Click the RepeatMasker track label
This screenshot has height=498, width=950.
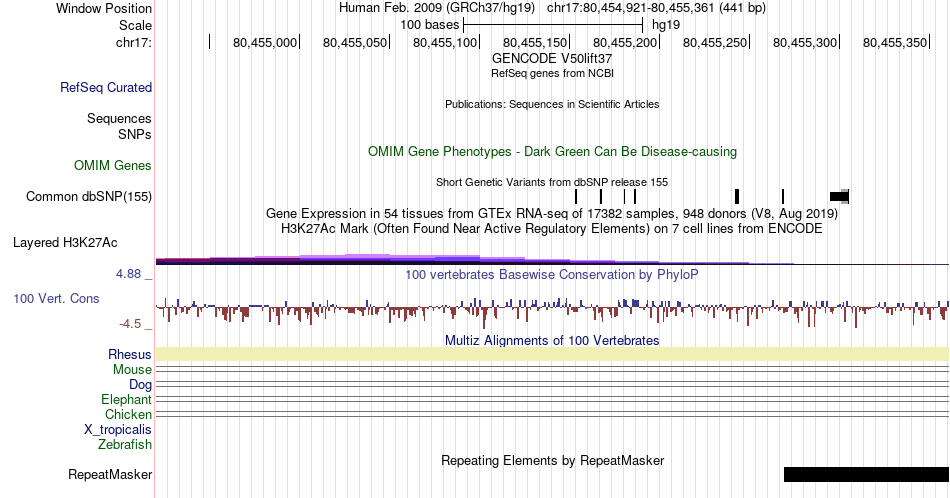tap(110, 474)
